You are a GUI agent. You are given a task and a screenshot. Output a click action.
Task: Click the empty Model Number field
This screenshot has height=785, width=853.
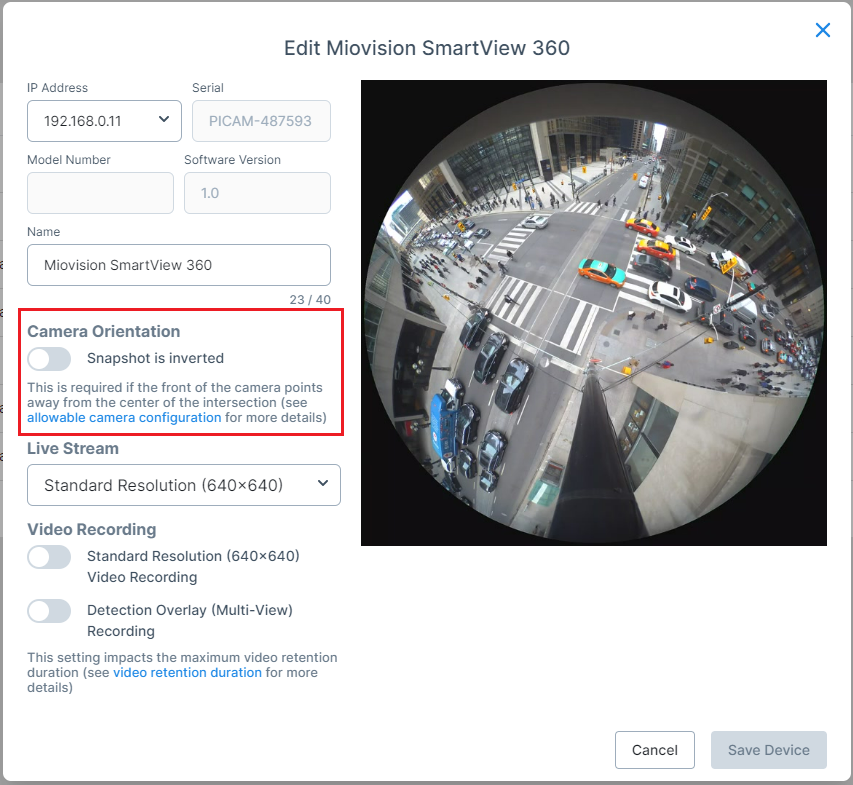coord(100,192)
